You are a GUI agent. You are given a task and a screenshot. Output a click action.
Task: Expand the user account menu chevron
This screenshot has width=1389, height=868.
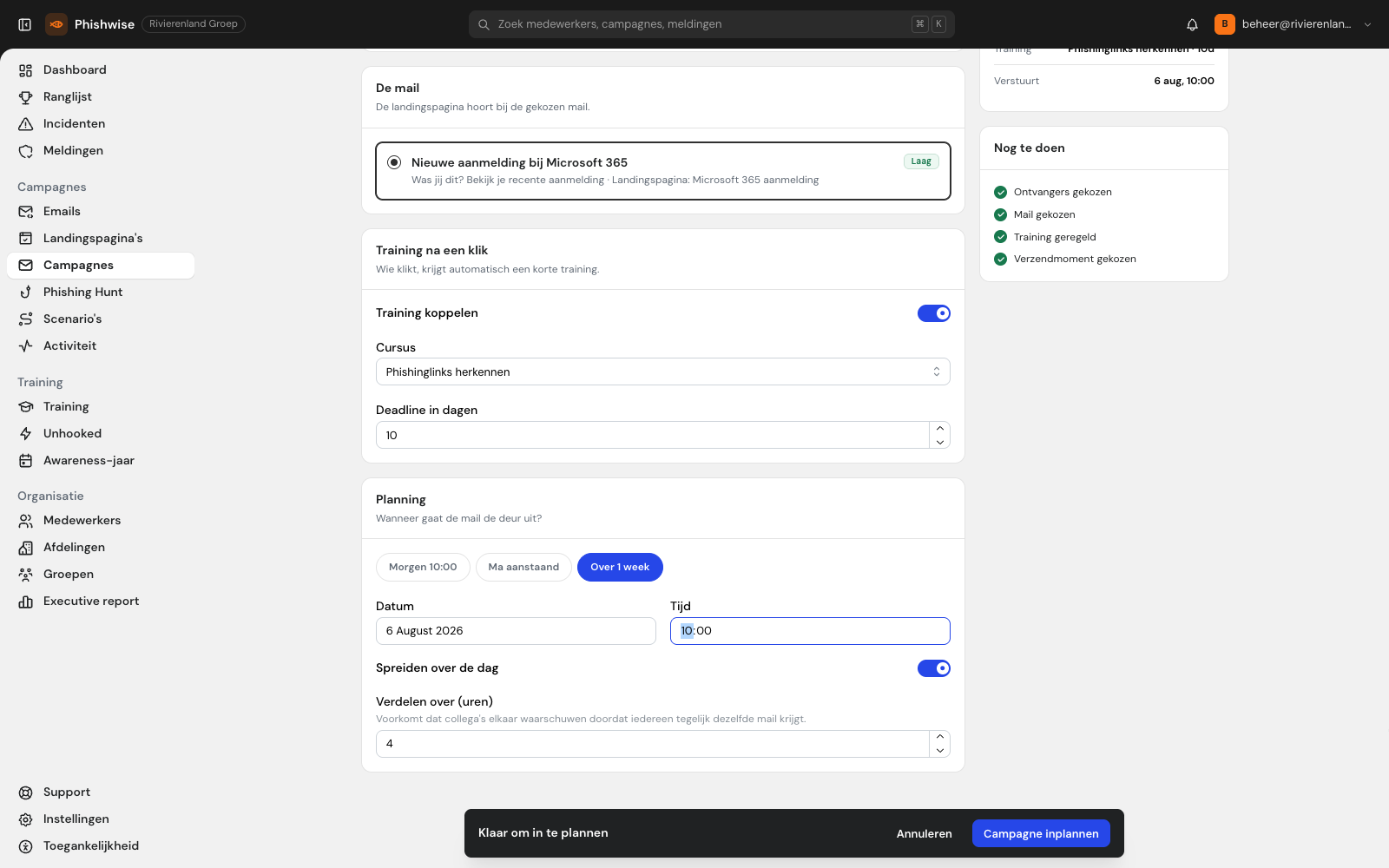coord(1368,24)
